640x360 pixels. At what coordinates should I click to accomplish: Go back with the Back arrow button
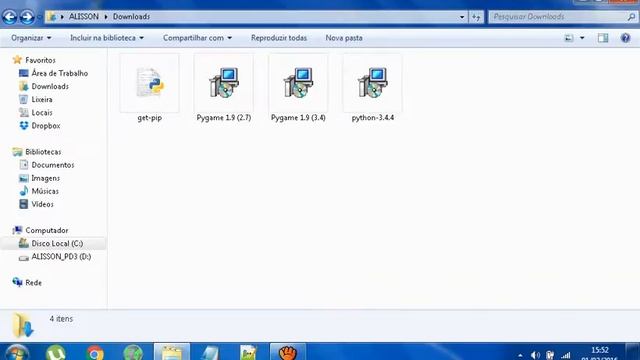[9, 17]
